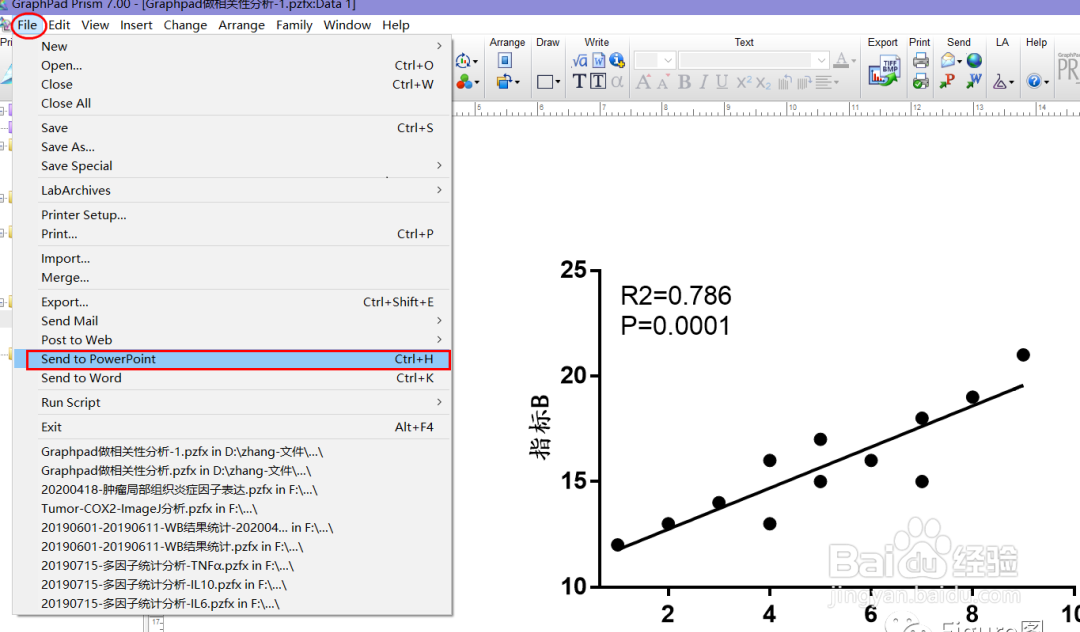Click the globe post-to-web icon
This screenshot has height=632, width=1080.
(x=974, y=61)
